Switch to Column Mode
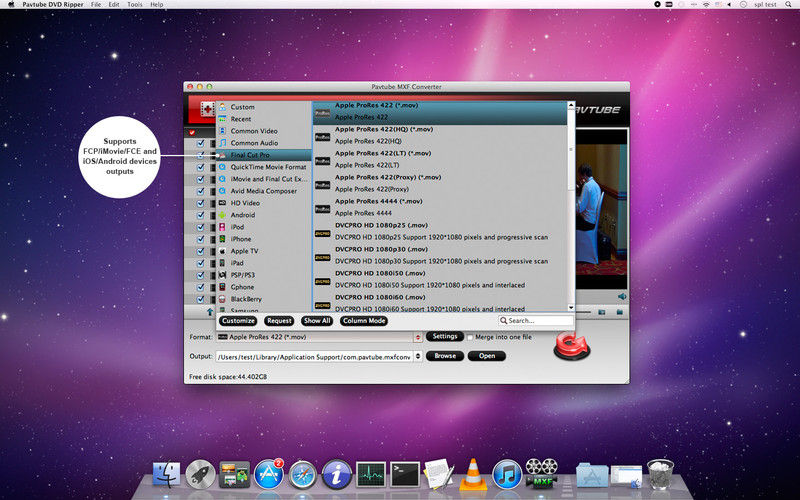This screenshot has height=500, width=800. tap(364, 321)
